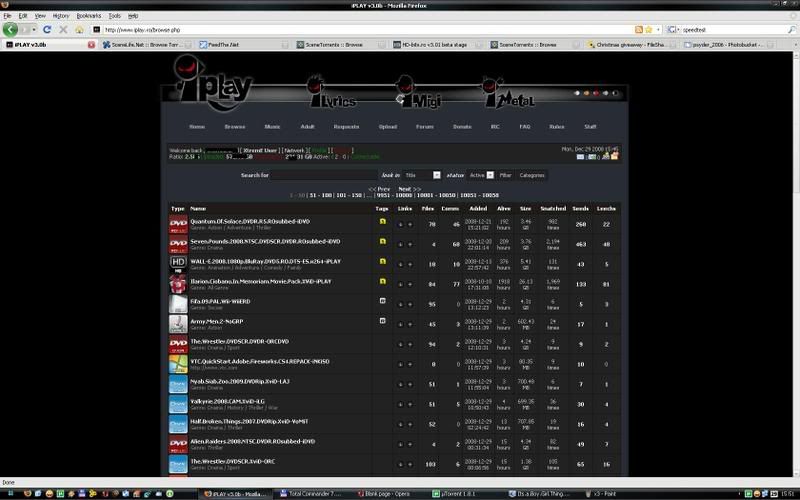Click category icon of Army.Men.2-NoGRP row
Image resolution: width=800 pixels, height=500 pixels.
[178, 324]
